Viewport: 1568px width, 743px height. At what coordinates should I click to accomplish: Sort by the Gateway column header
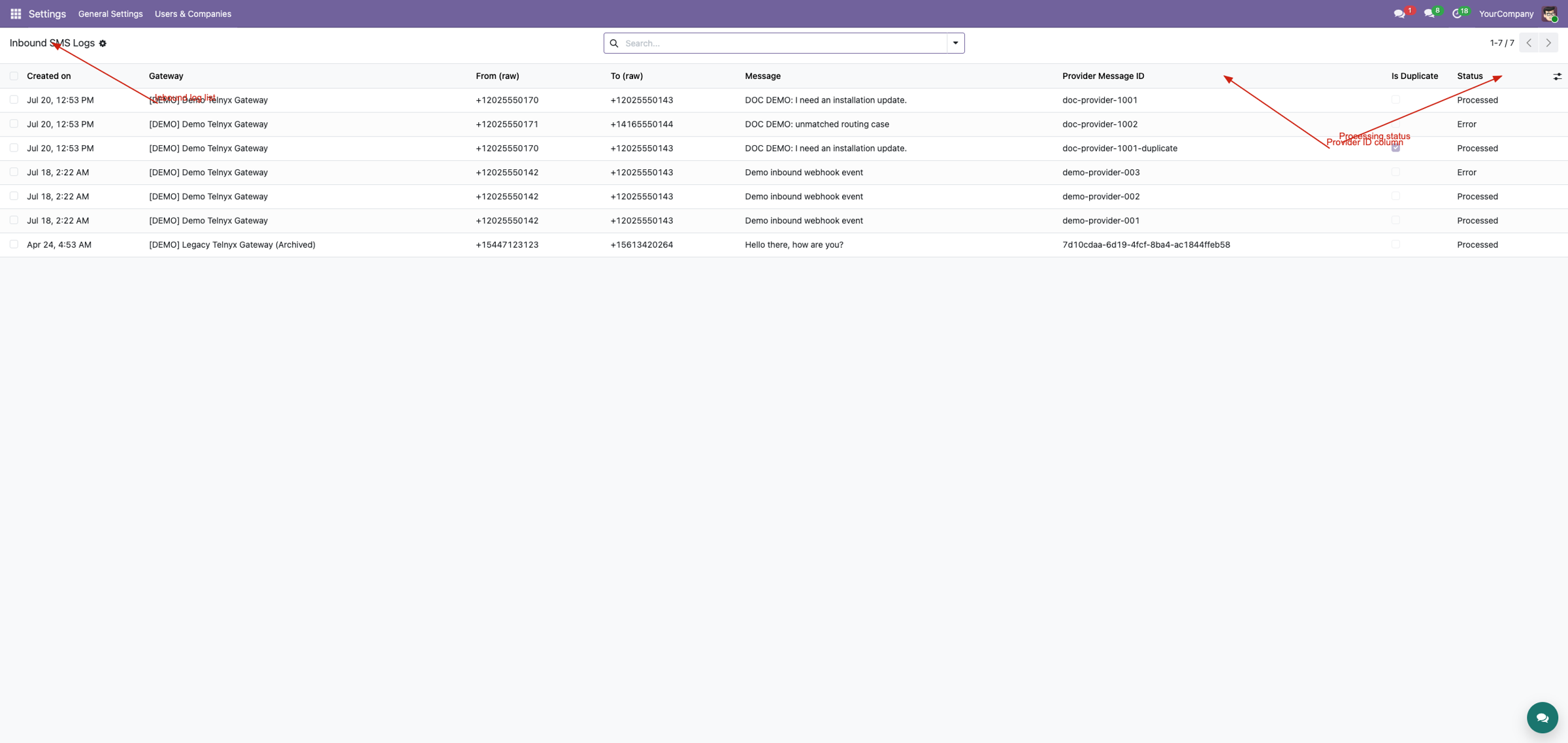pyautogui.click(x=166, y=76)
